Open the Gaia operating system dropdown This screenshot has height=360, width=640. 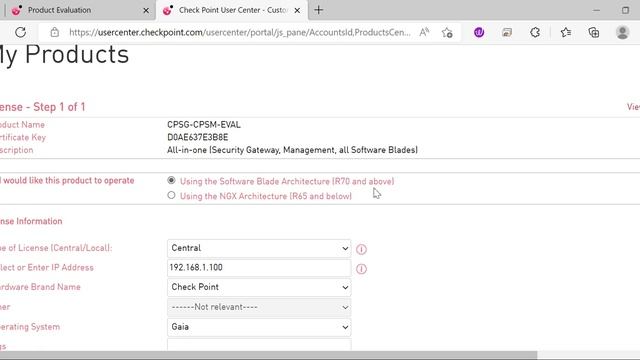pos(259,327)
